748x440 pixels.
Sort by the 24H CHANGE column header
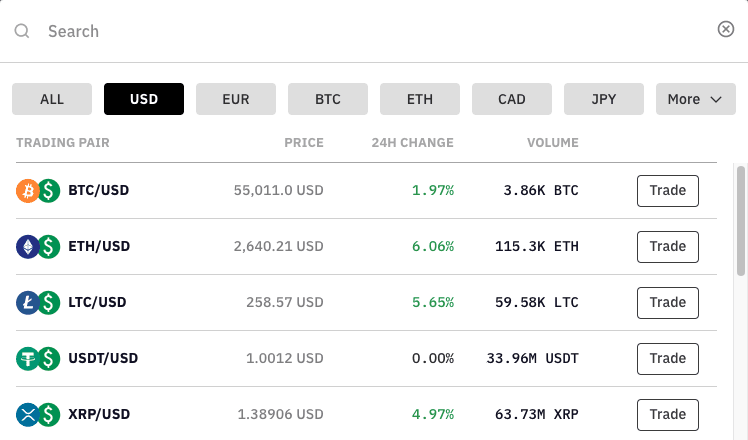pyautogui.click(x=412, y=143)
